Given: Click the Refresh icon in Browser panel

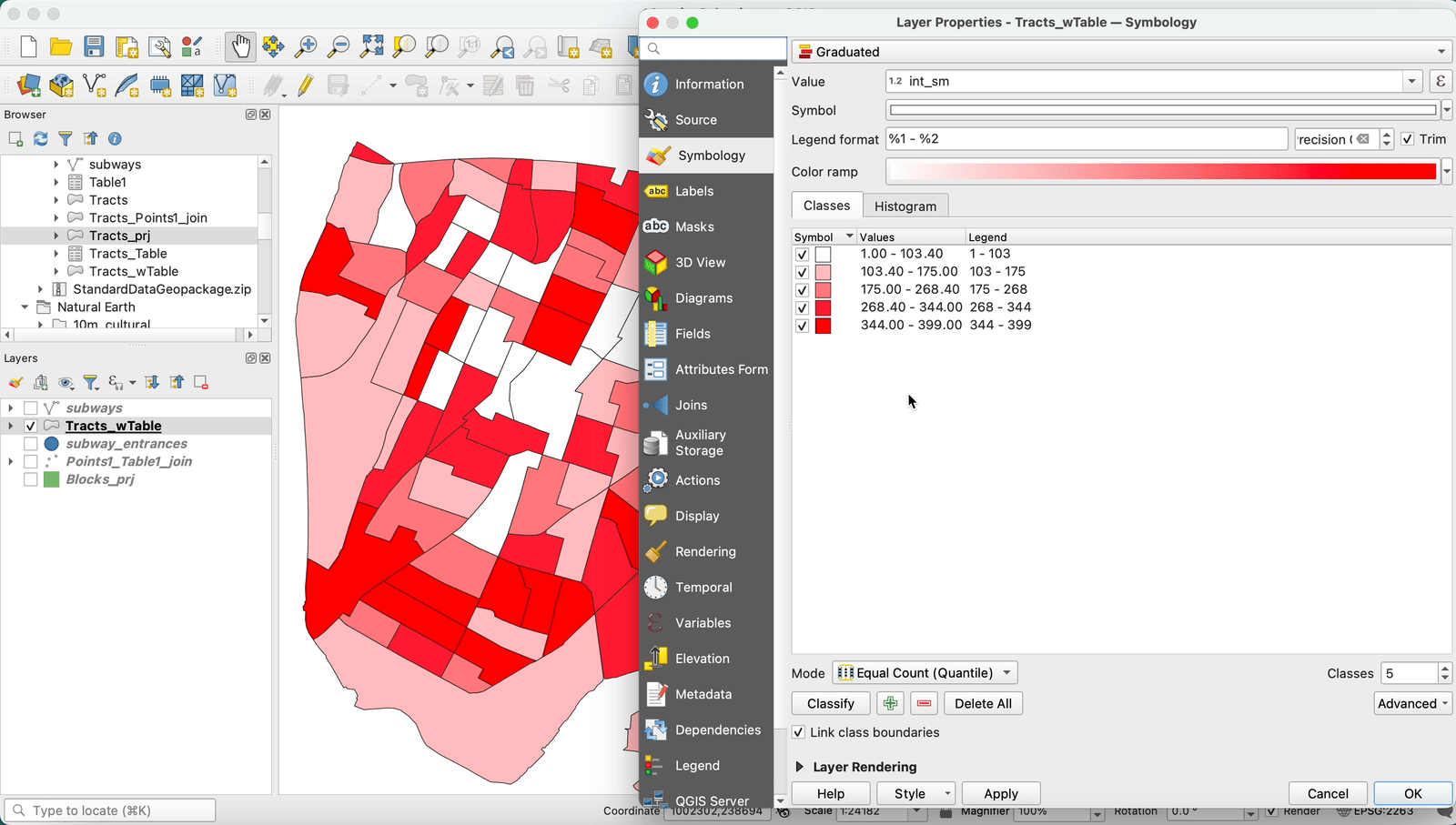Looking at the screenshot, I should [40, 139].
